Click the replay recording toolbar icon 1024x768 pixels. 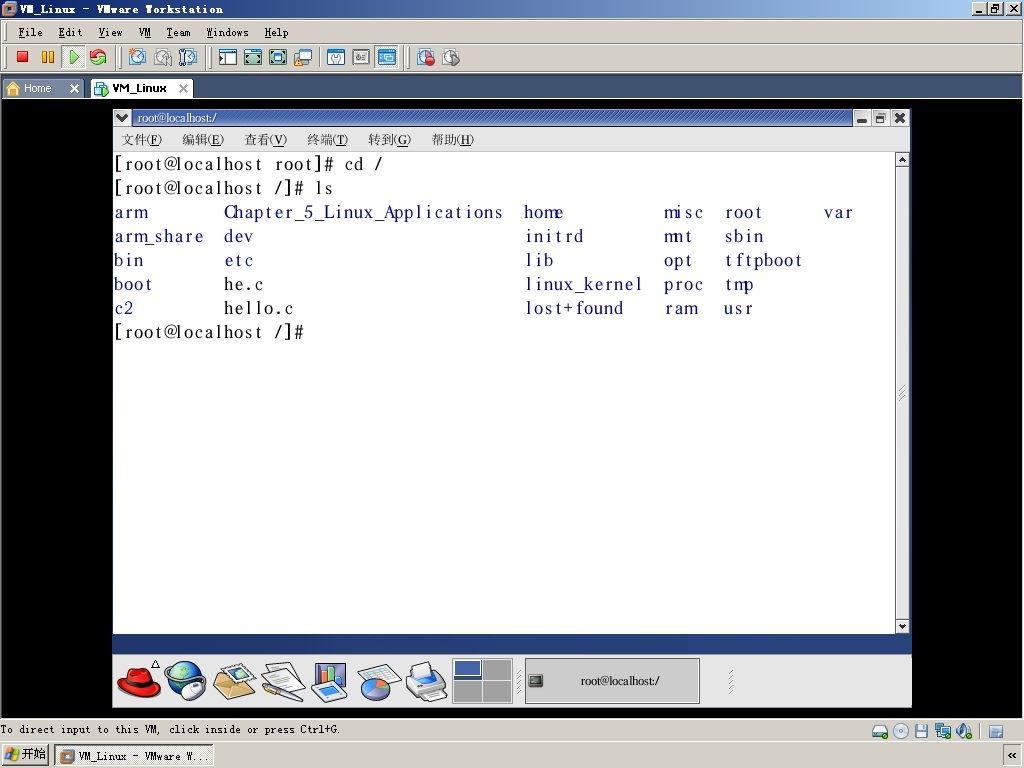coord(451,57)
